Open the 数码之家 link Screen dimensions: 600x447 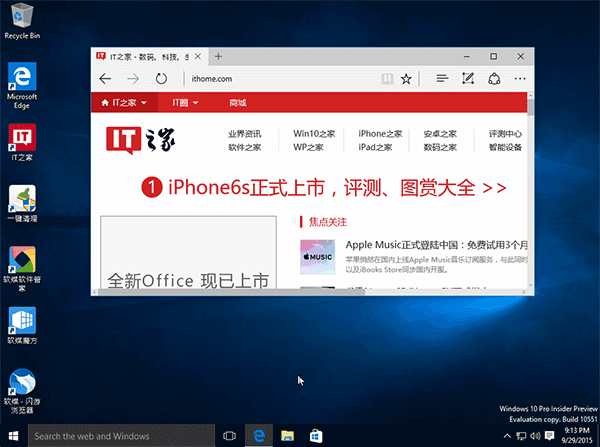(x=440, y=147)
